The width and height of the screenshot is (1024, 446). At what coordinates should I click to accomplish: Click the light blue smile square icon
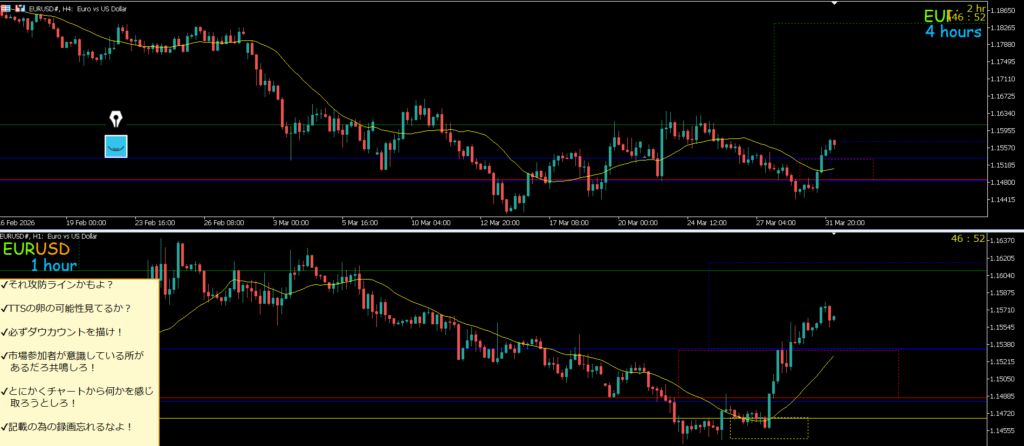pos(117,146)
